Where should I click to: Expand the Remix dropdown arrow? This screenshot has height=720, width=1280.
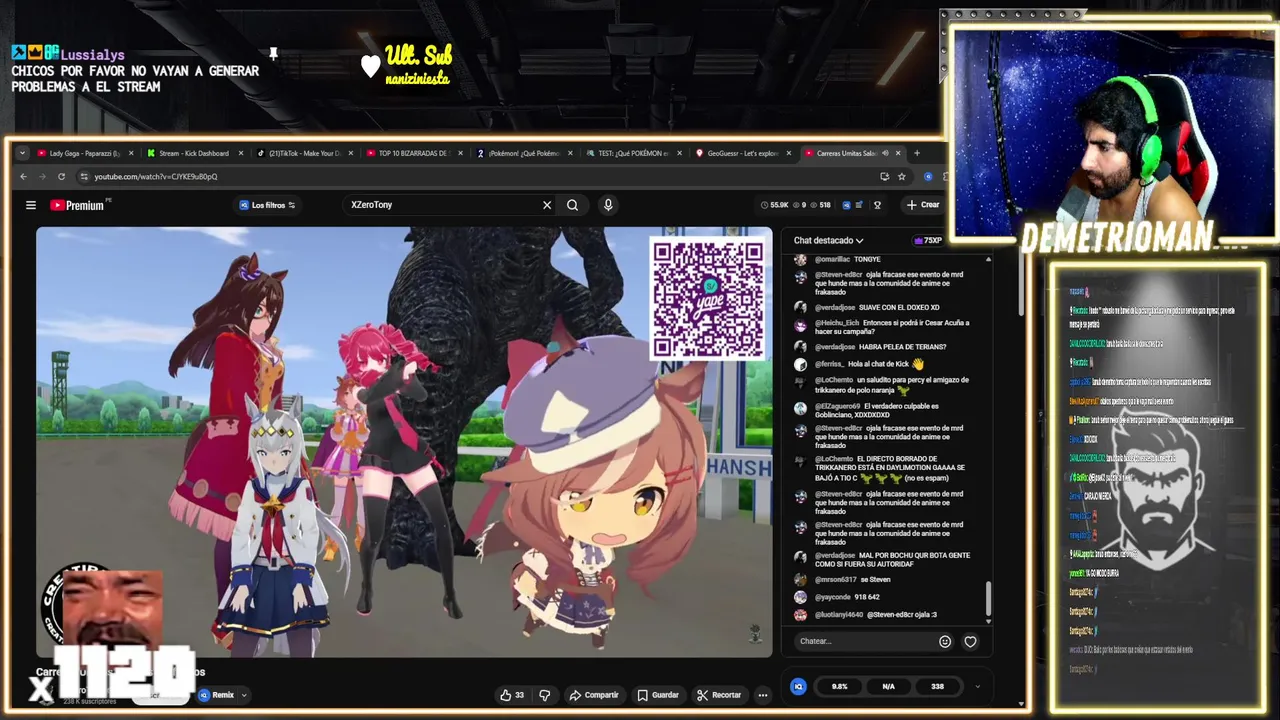tap(243, 695)
